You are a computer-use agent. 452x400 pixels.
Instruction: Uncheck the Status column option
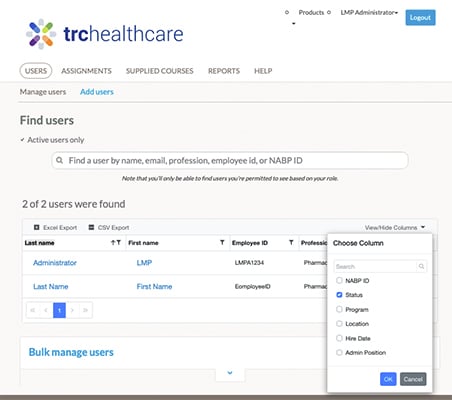(x=339, y=295)
